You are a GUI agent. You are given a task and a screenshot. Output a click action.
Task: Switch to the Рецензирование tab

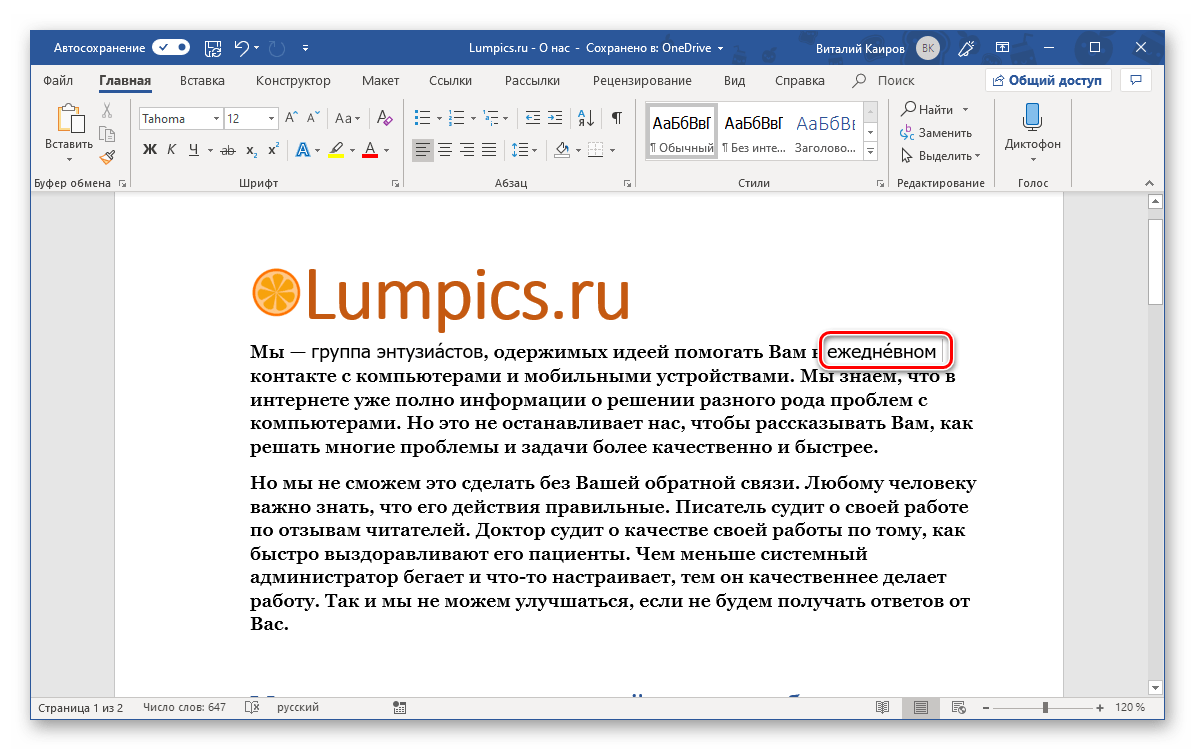(641, 81)
